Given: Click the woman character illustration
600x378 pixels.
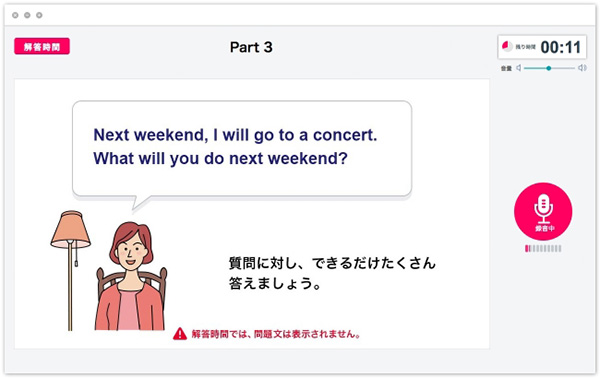Looking at the screenshot, I should coord(131,276).
